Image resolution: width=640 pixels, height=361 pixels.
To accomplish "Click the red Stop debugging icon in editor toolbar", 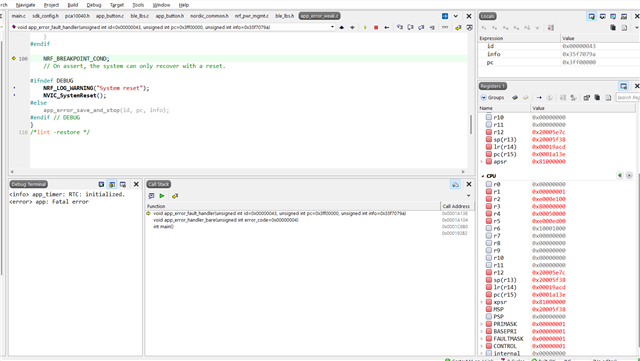I will click(376, 27).
